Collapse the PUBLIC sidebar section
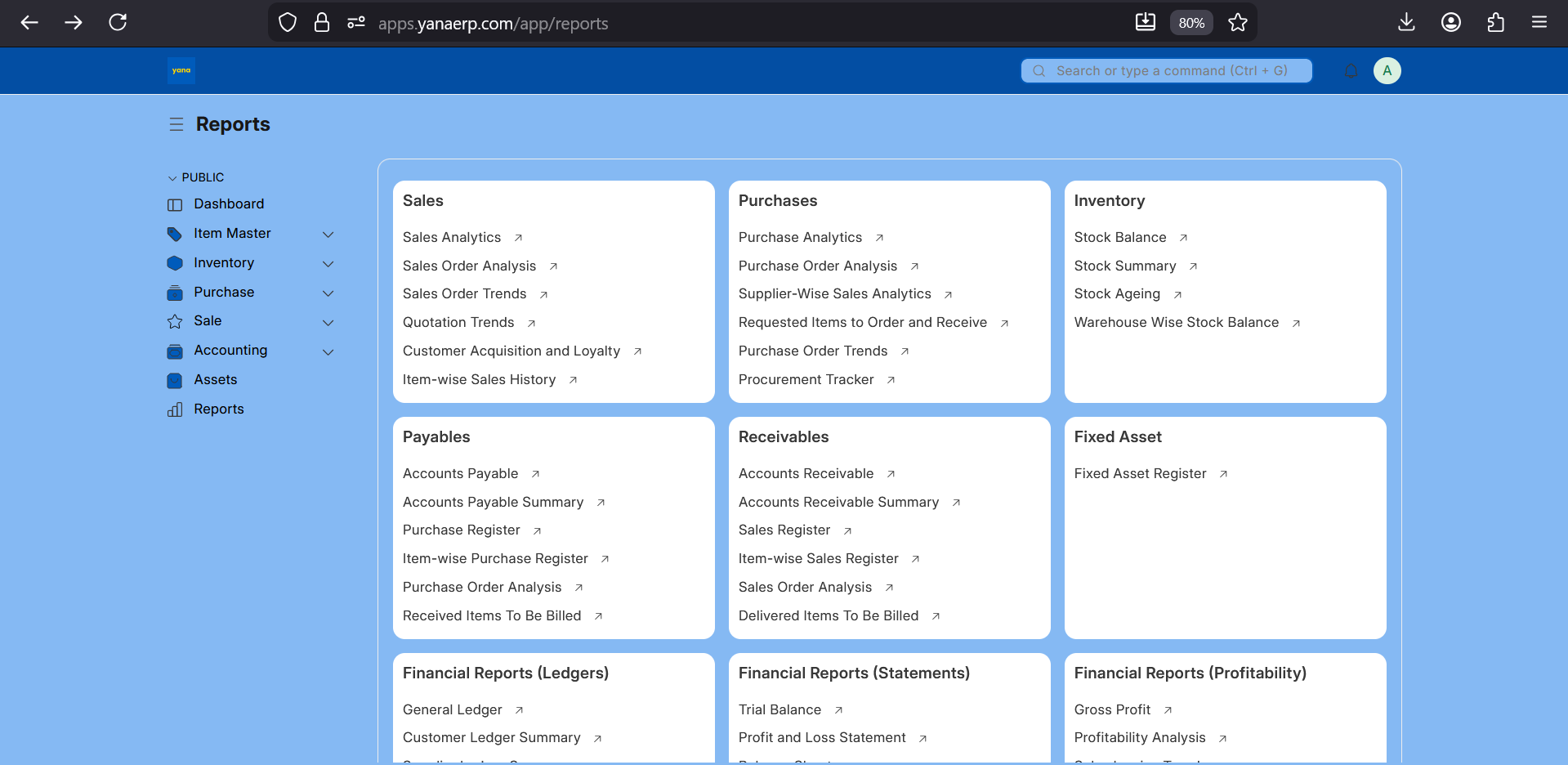This screenshot has width=1568, height=765. (x=172, y=178)
